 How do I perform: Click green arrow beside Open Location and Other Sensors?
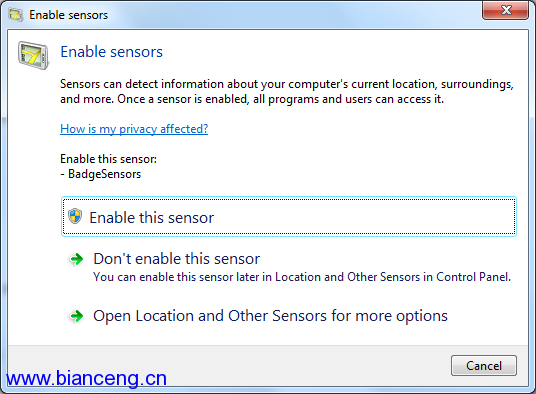click(77, 316)
